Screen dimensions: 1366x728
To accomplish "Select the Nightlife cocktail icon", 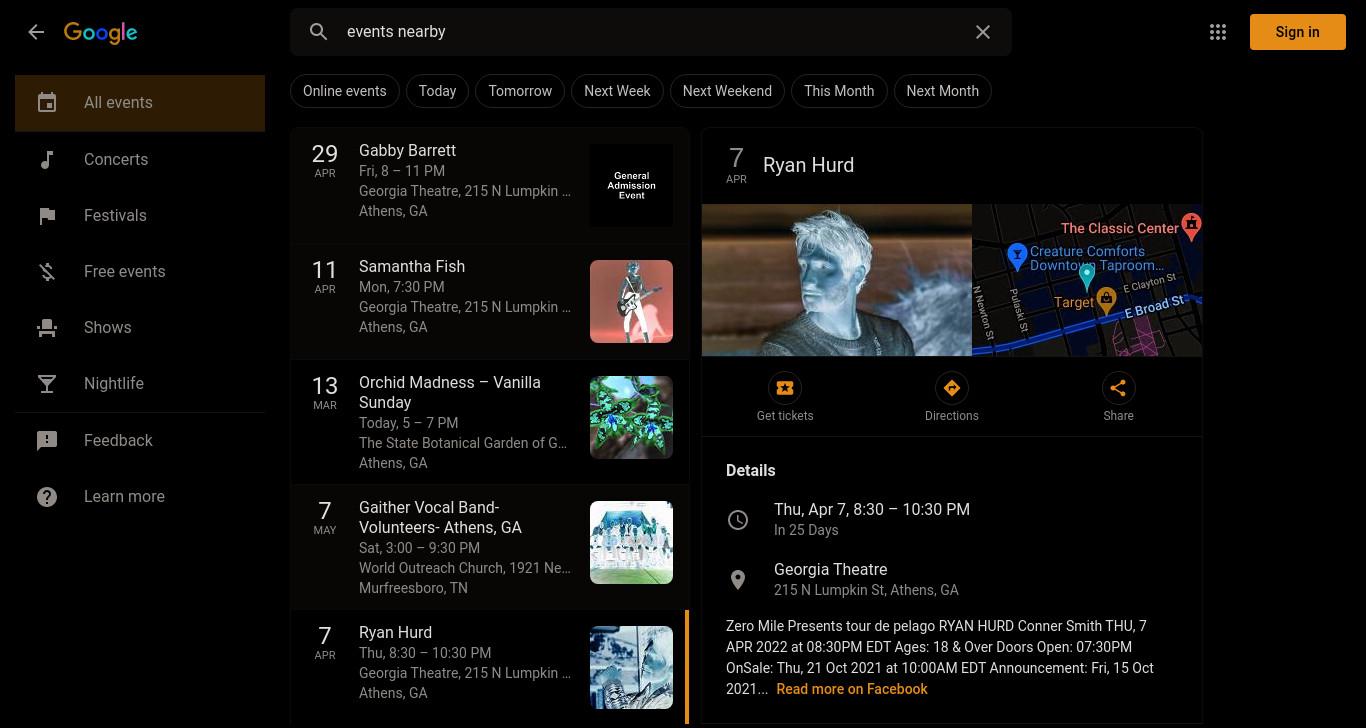I will (x=47, y=384).
